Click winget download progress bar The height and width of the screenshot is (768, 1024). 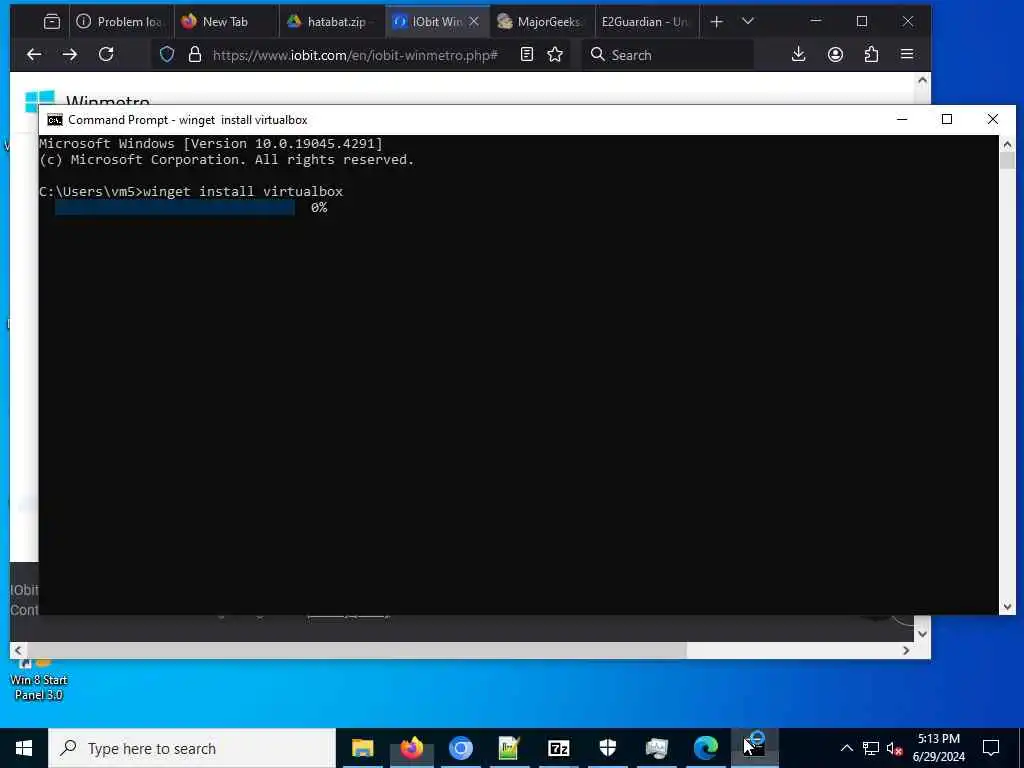pyautogui.click(x=174, y=208)
